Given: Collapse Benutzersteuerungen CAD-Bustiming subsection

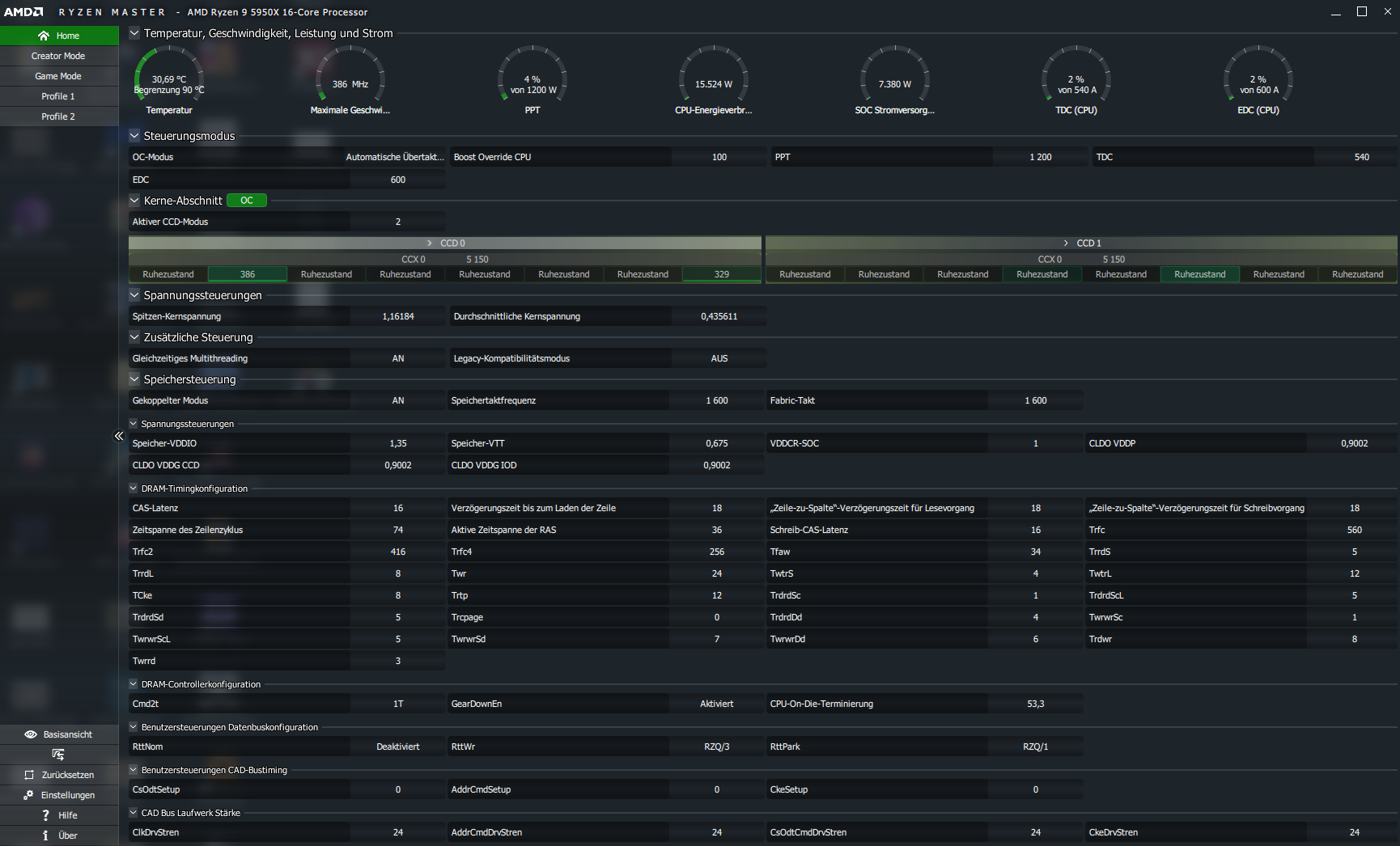Looking at the screenshot, I should point(134,770).
